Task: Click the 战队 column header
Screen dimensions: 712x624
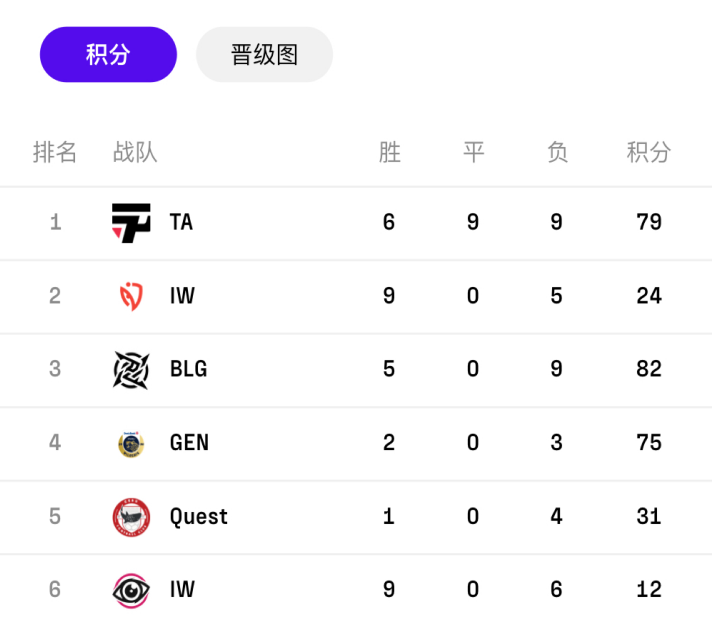Action: (135, 152)
